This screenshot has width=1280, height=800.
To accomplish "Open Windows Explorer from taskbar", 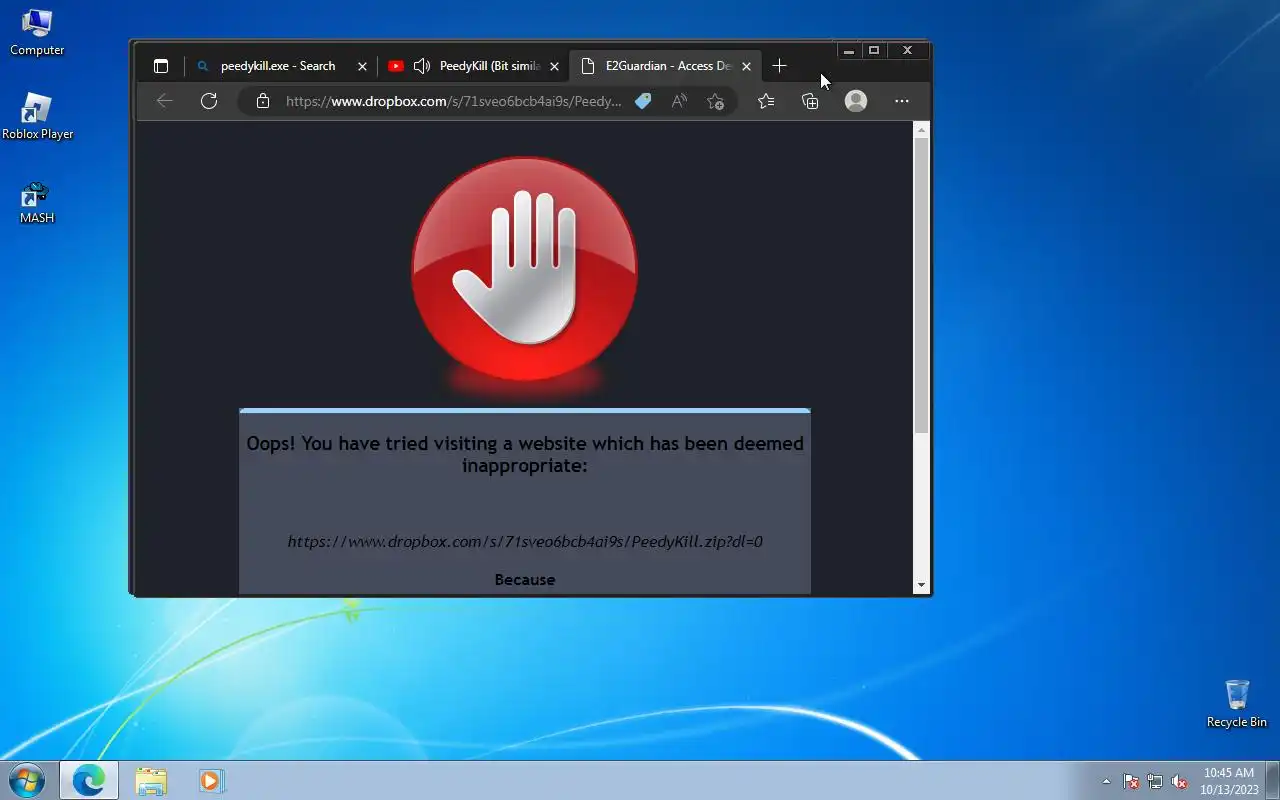I will (x=151, y=781).
